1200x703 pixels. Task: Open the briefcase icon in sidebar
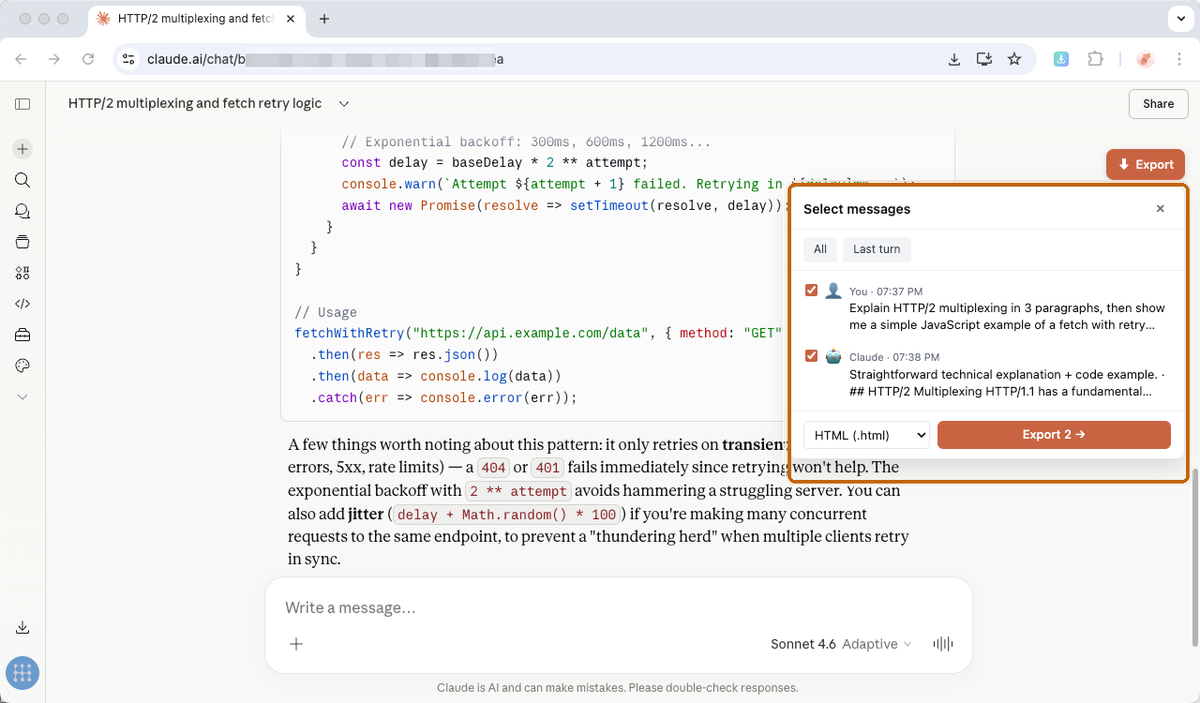[22, 335]
